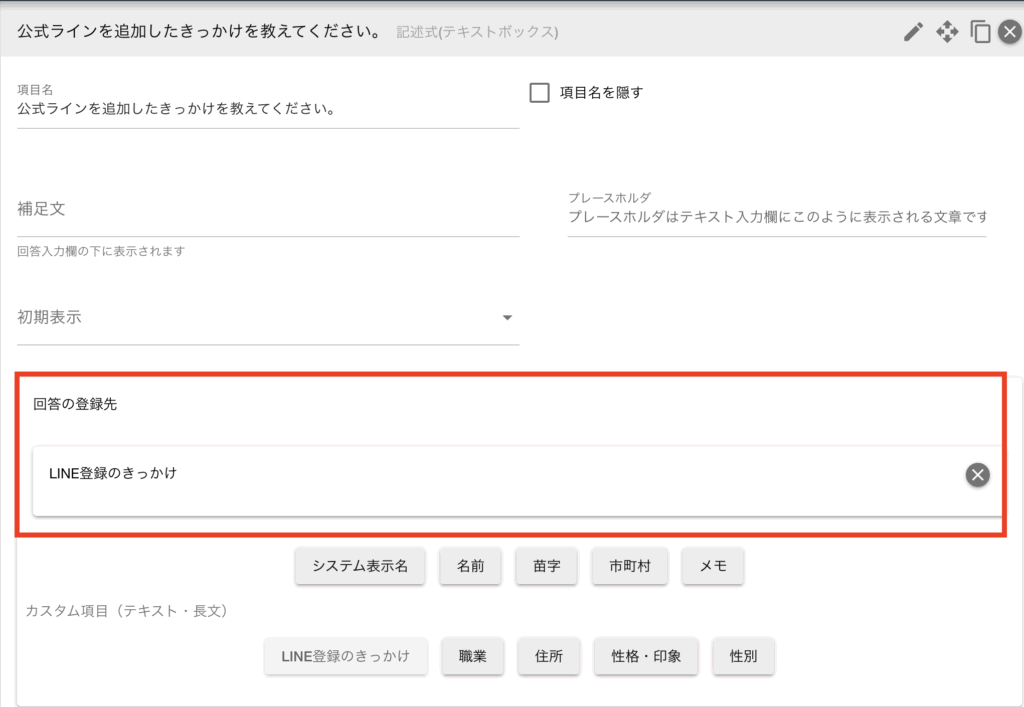Select the 性別 custom item
The width and height of the screenshot is (1024, 707).
click(743, 657)
